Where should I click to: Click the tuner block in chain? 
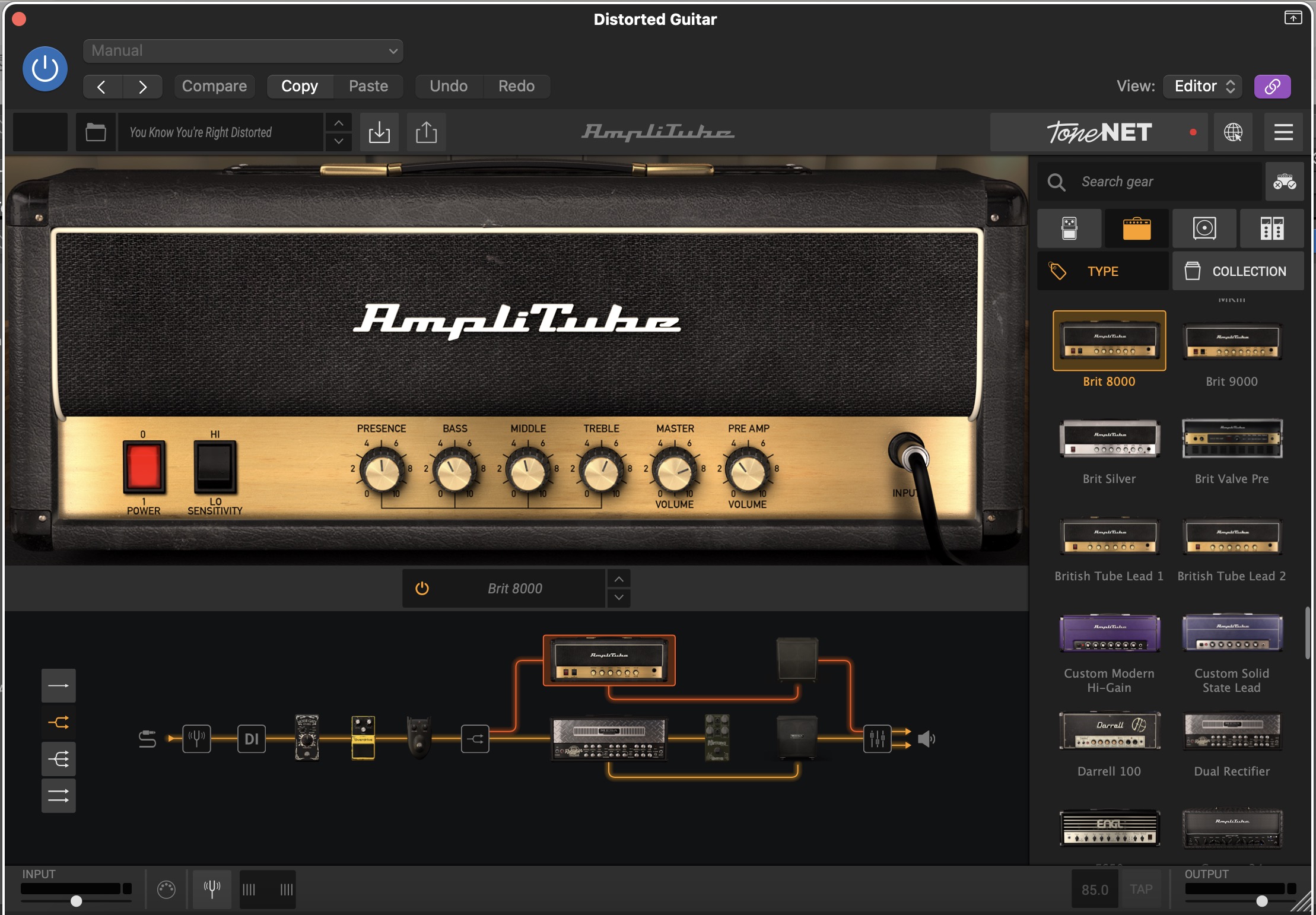(196, 739)
